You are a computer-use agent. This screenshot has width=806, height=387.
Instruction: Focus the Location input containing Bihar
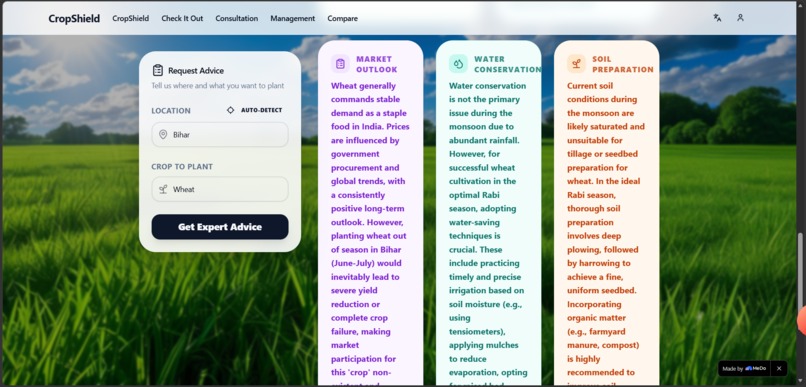220,135
